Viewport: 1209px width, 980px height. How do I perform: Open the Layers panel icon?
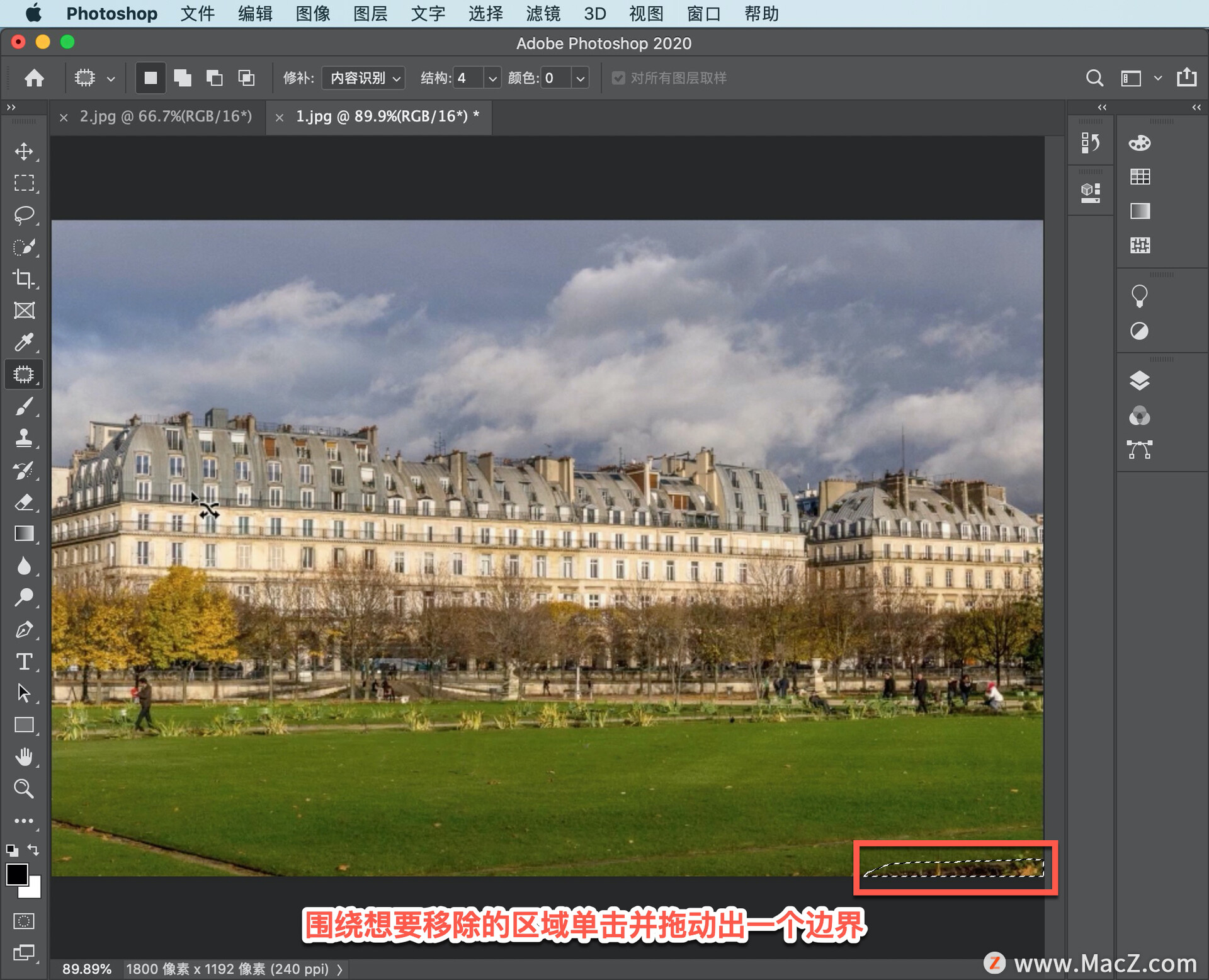click(1140, 380)
